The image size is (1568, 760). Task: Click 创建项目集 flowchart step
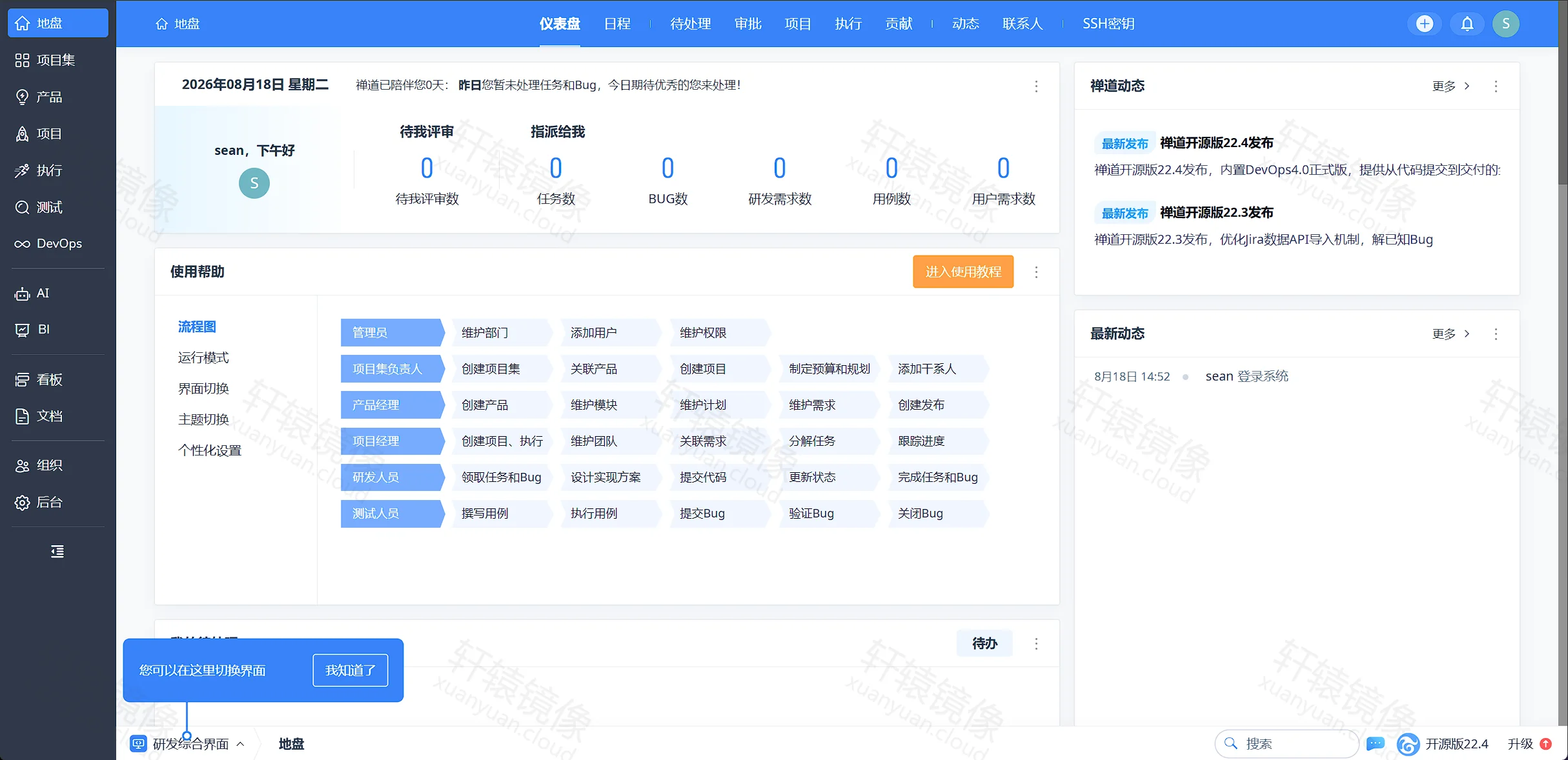click(502, 368)
